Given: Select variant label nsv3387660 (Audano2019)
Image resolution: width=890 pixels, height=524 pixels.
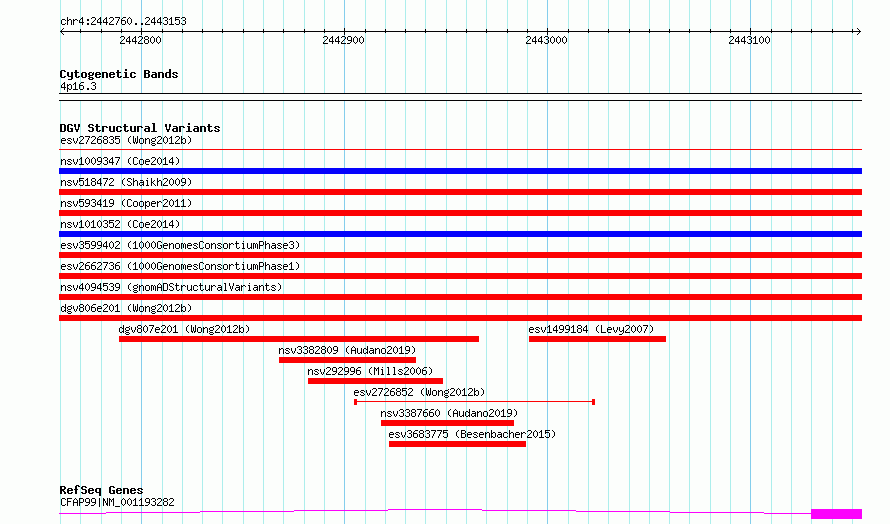Looking at the screenshot, I should [449, 413].
